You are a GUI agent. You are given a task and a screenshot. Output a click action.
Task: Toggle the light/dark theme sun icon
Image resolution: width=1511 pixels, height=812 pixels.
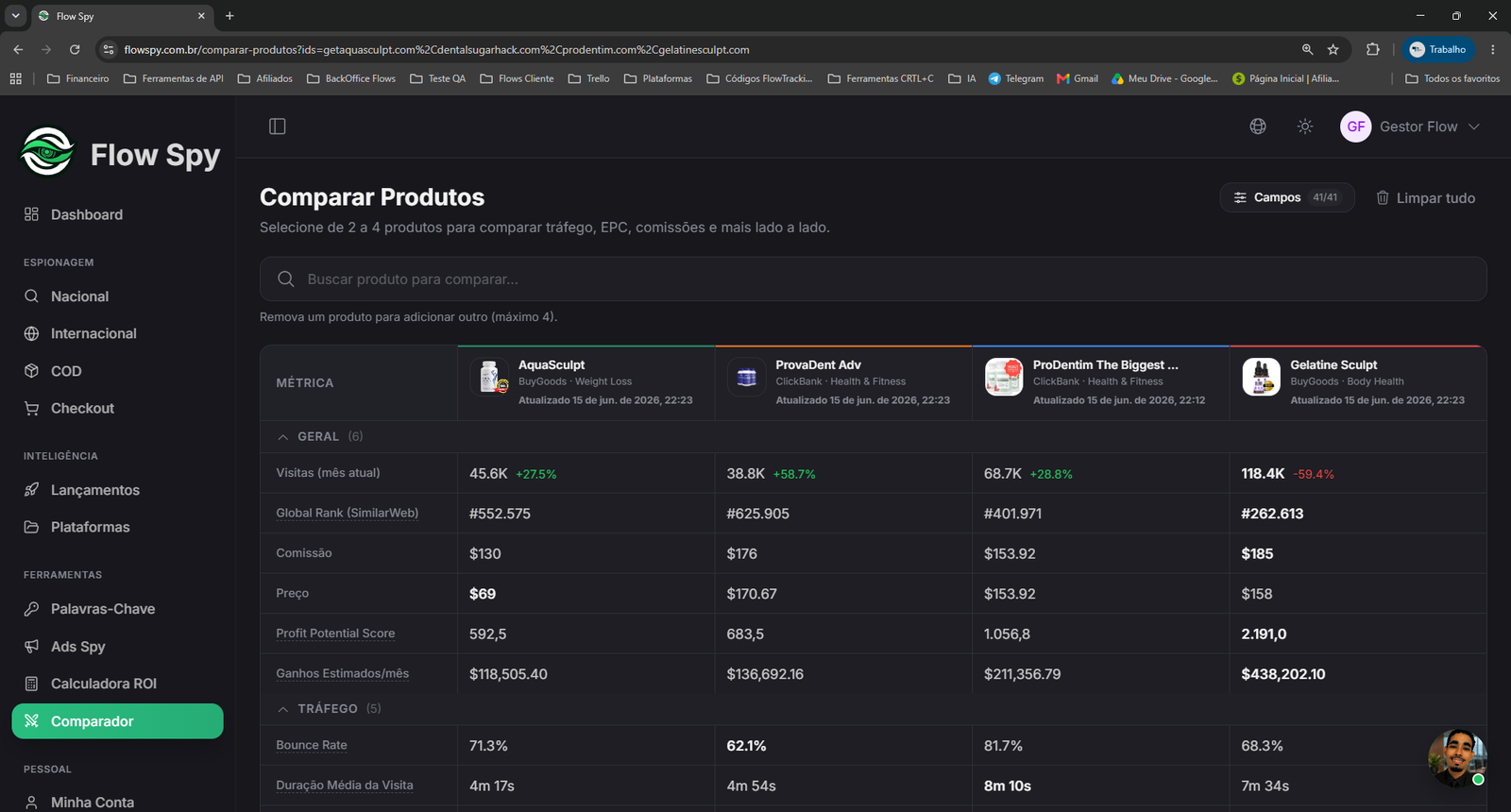point(1305,127)
